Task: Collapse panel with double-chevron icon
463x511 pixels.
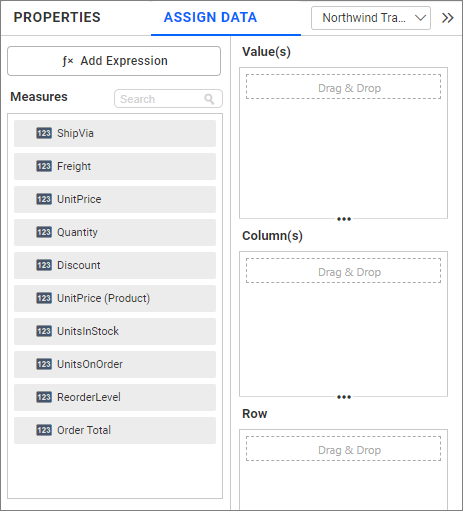Action: (448, 18)
